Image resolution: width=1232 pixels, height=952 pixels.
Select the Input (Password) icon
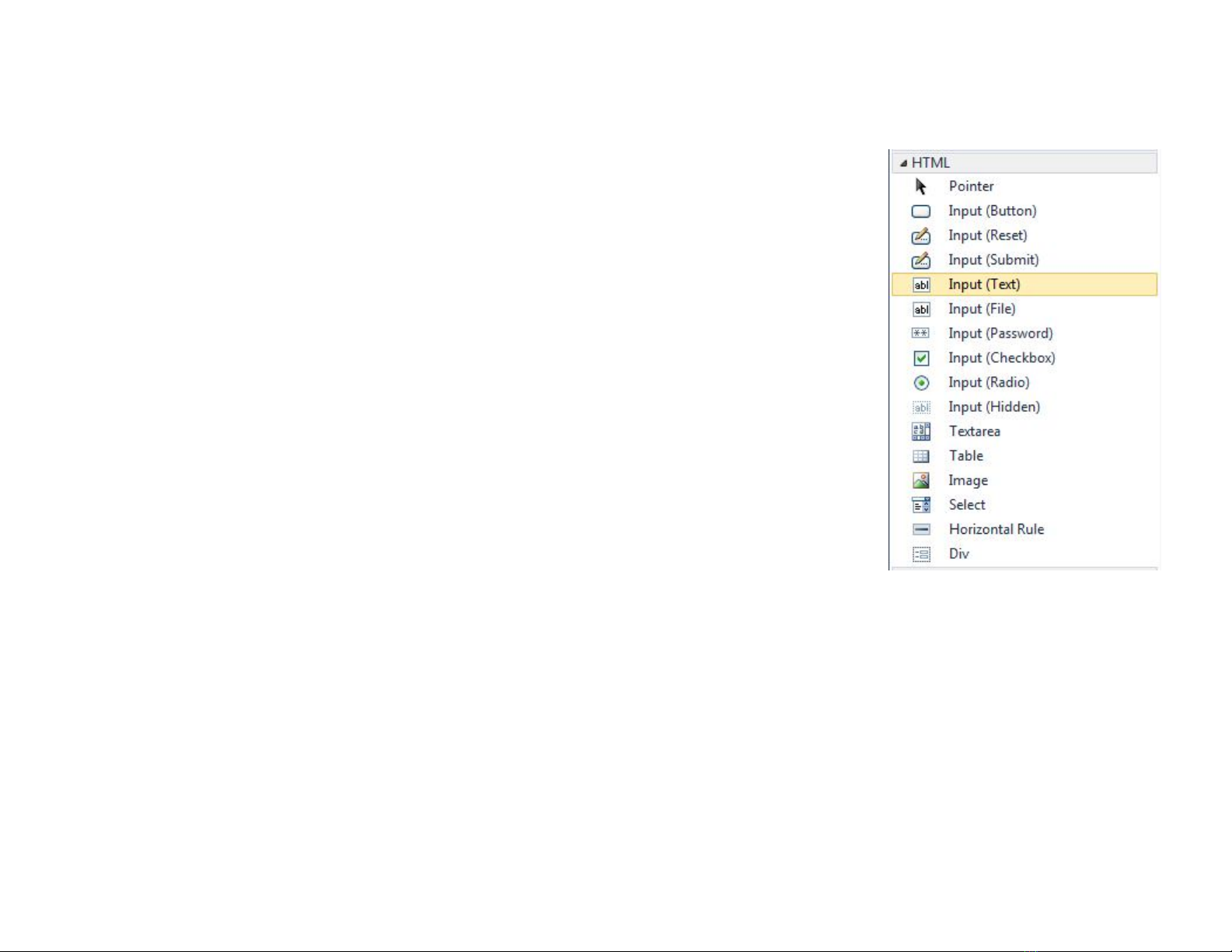921,333
